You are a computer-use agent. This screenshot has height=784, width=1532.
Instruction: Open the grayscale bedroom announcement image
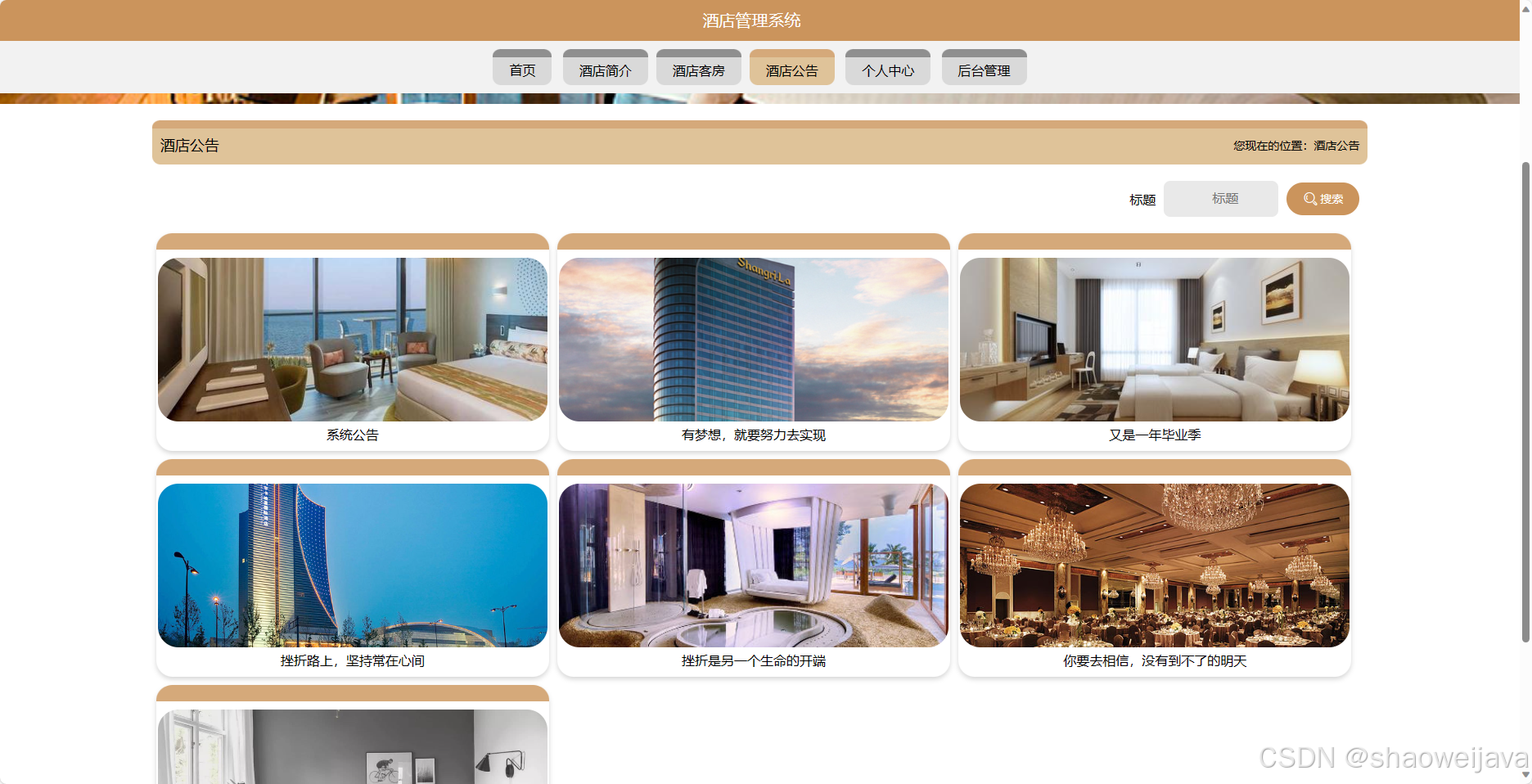(353, 746)
